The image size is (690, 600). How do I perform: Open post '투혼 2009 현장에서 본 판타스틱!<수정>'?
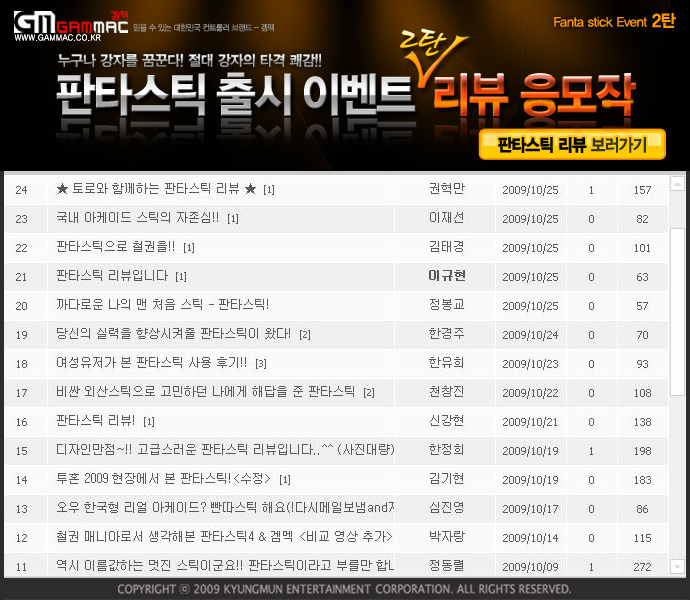(x=163, y=479)
